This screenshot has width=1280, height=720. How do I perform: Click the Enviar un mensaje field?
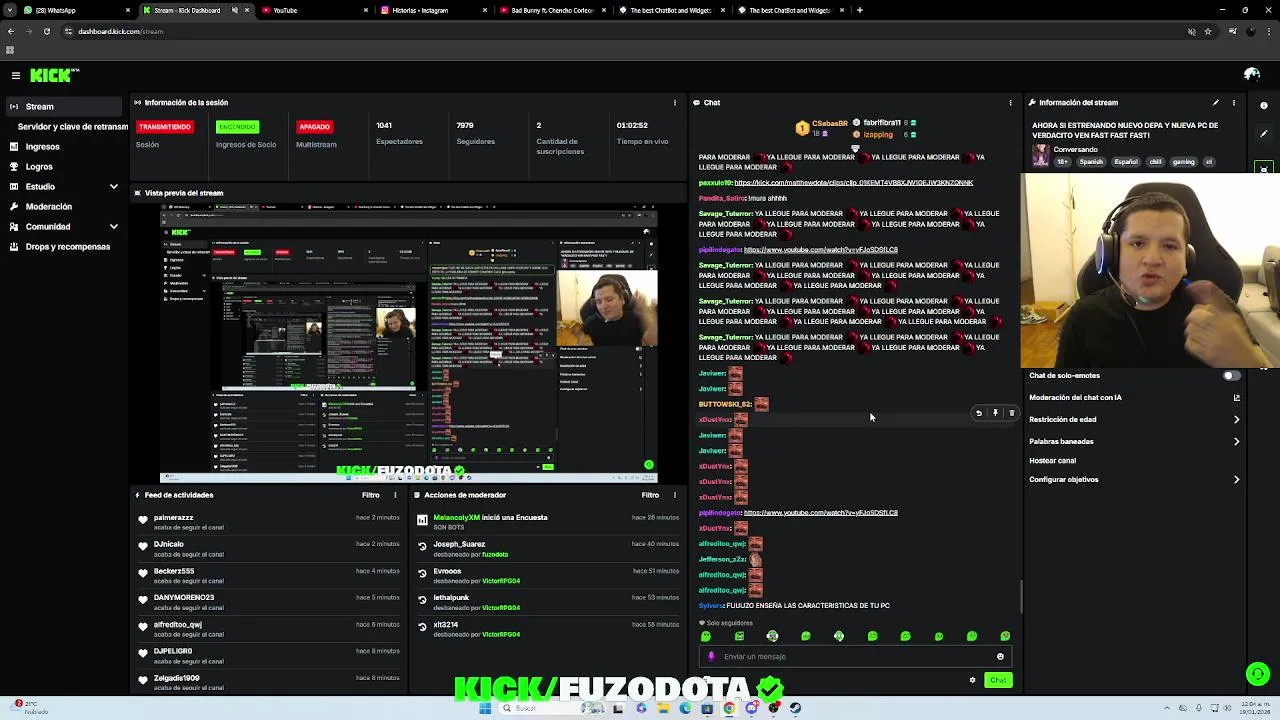[855, 657]
